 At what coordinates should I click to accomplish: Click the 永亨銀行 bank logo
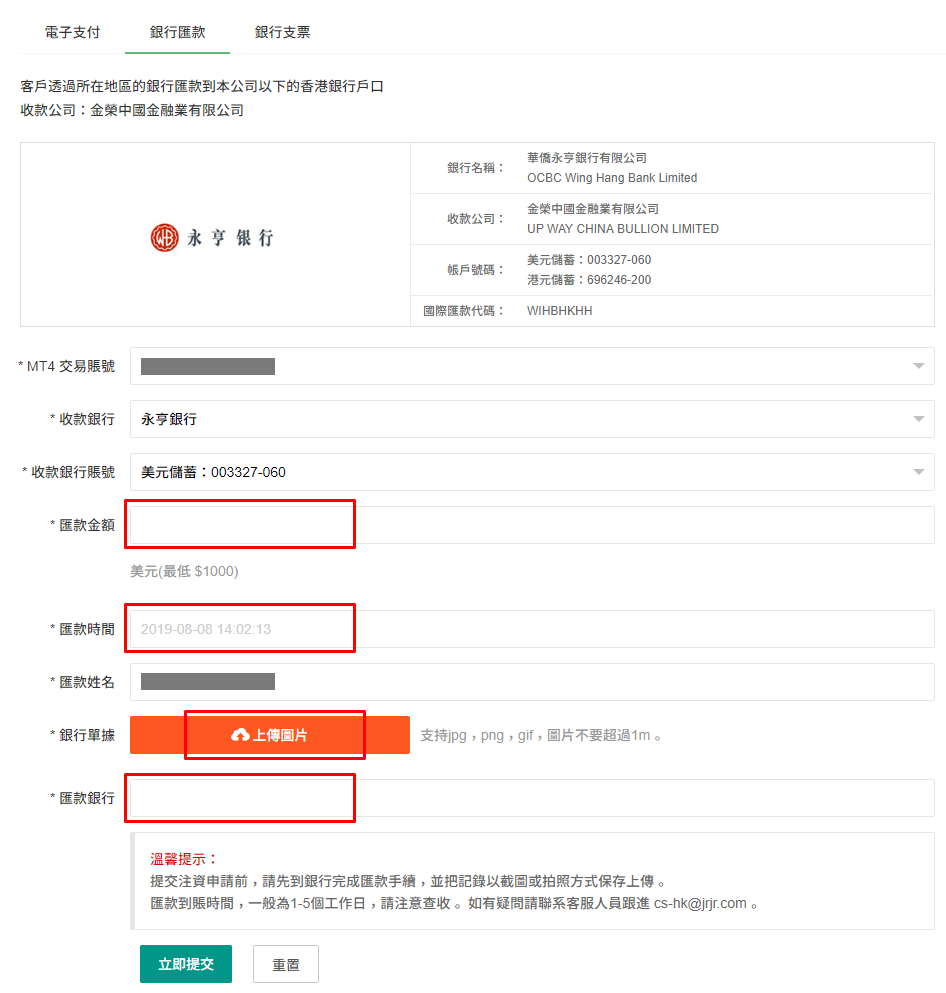pyautogui.click(x=212, y=237)
